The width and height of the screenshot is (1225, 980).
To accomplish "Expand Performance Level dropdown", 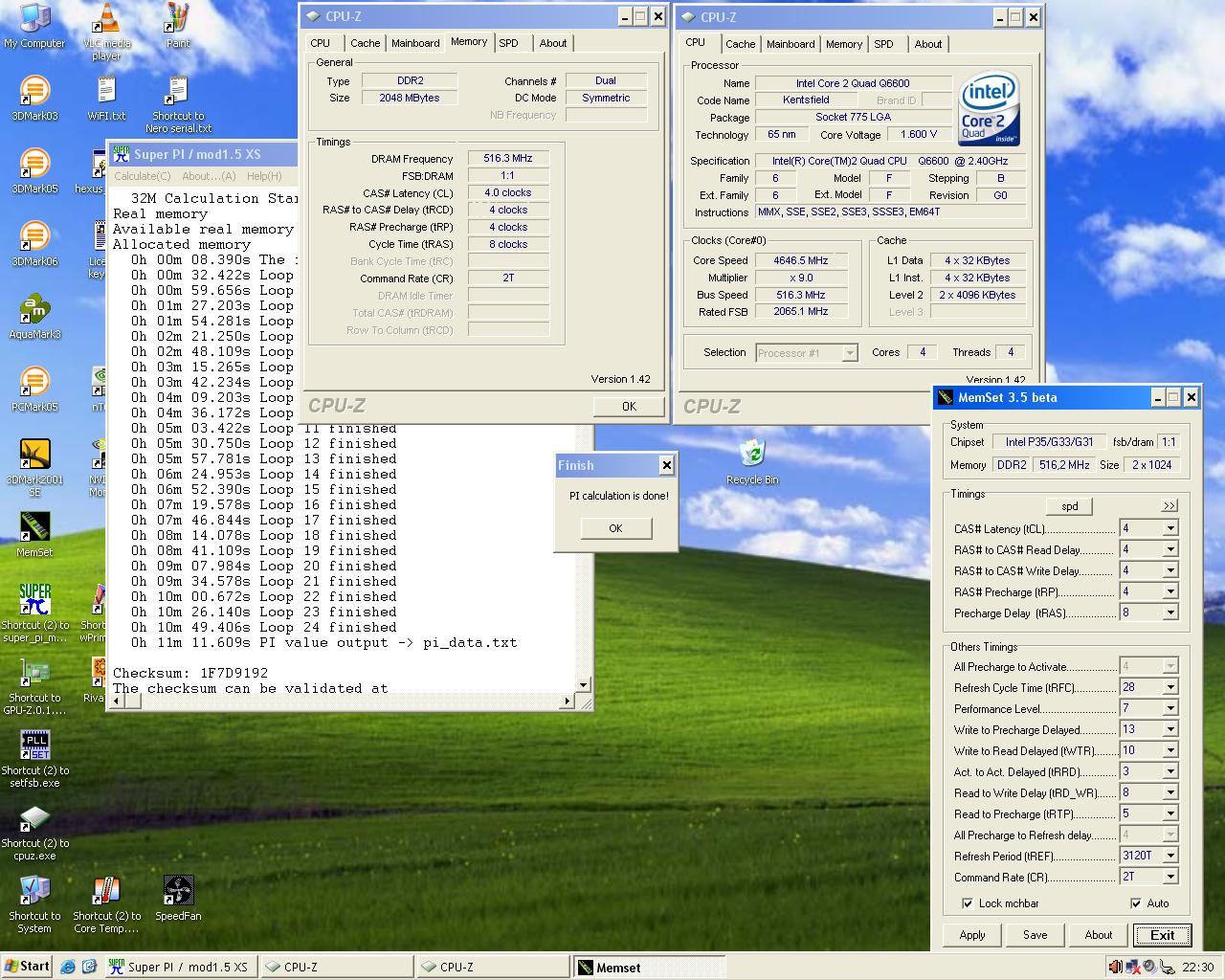I will click(1169, 708).
